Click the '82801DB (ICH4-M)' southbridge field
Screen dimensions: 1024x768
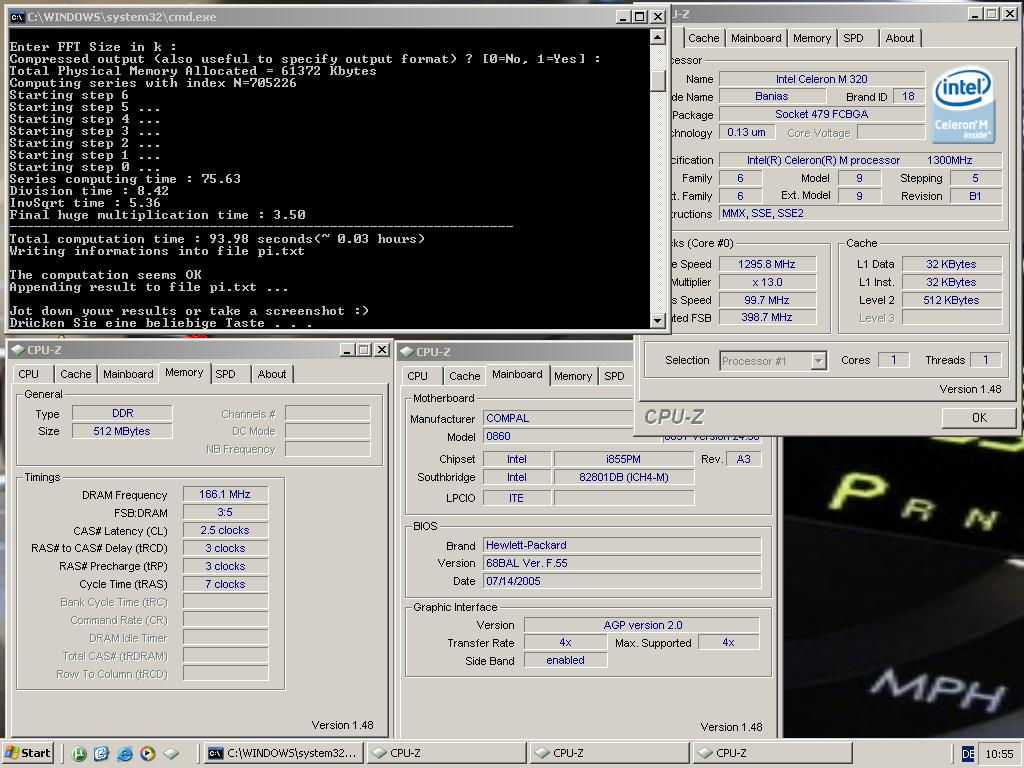[624, 477]
